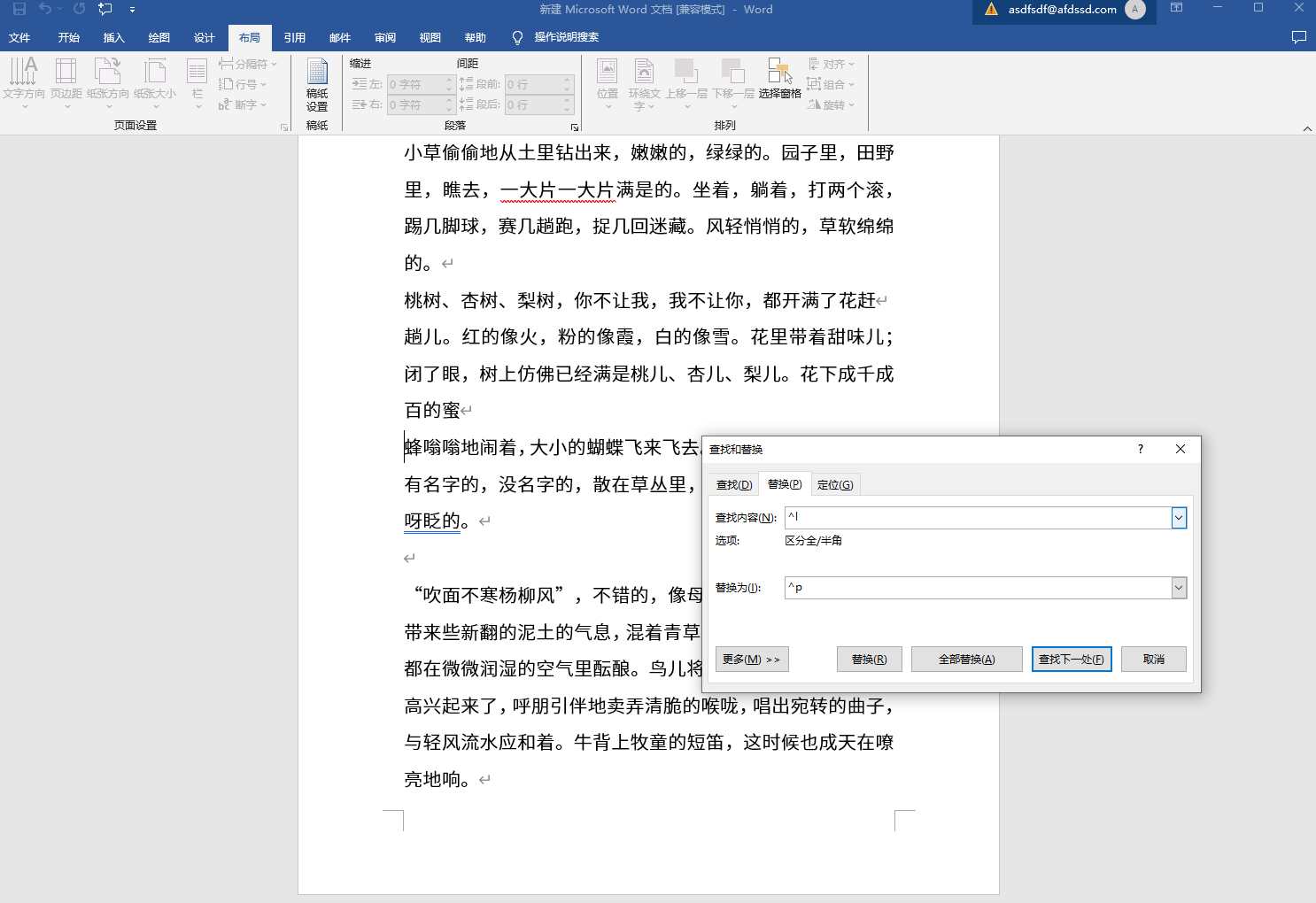
Task: Click the Undo arrow in title bar
Action: point(44,9)
